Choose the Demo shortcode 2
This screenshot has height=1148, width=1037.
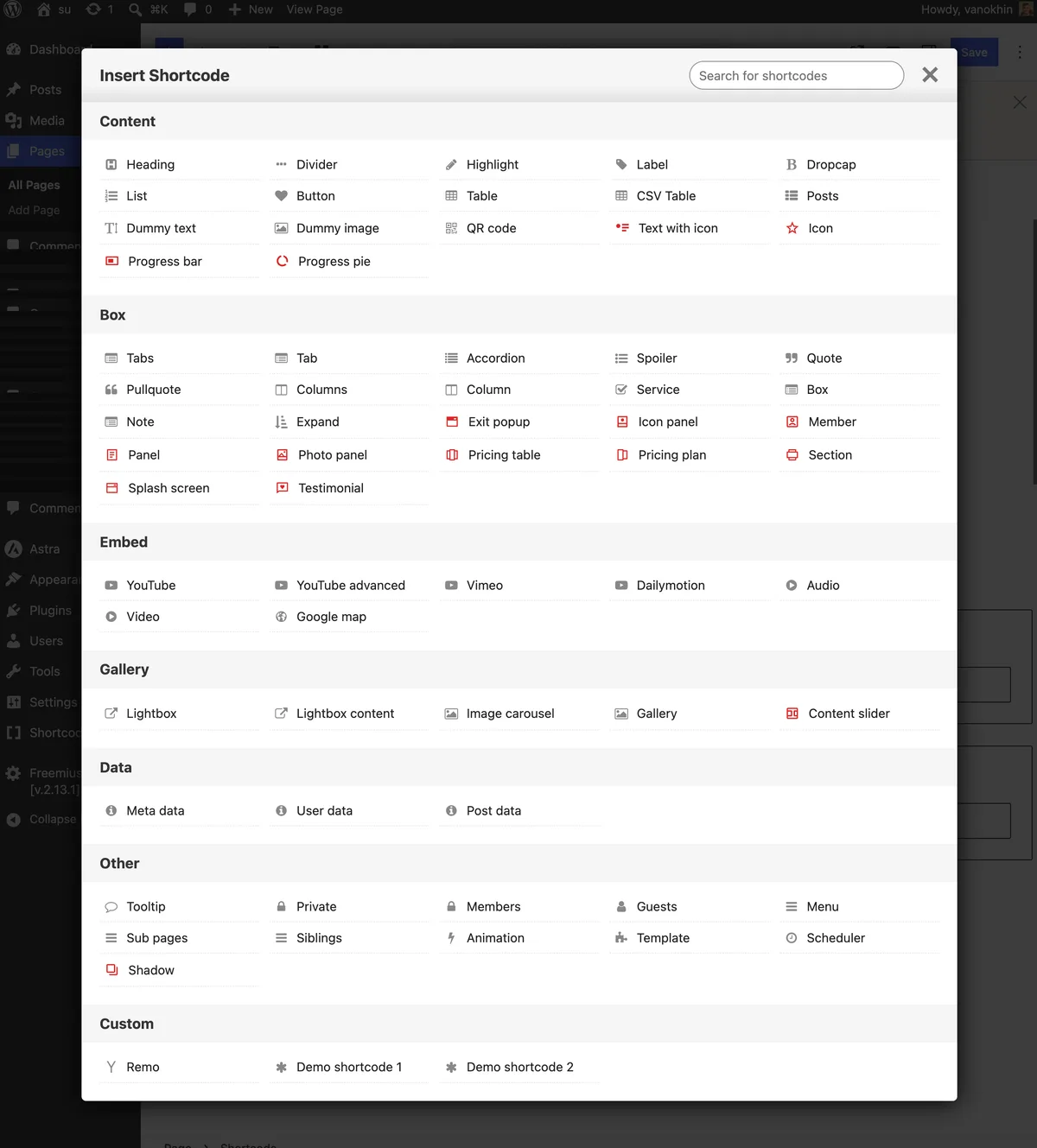519,1067
